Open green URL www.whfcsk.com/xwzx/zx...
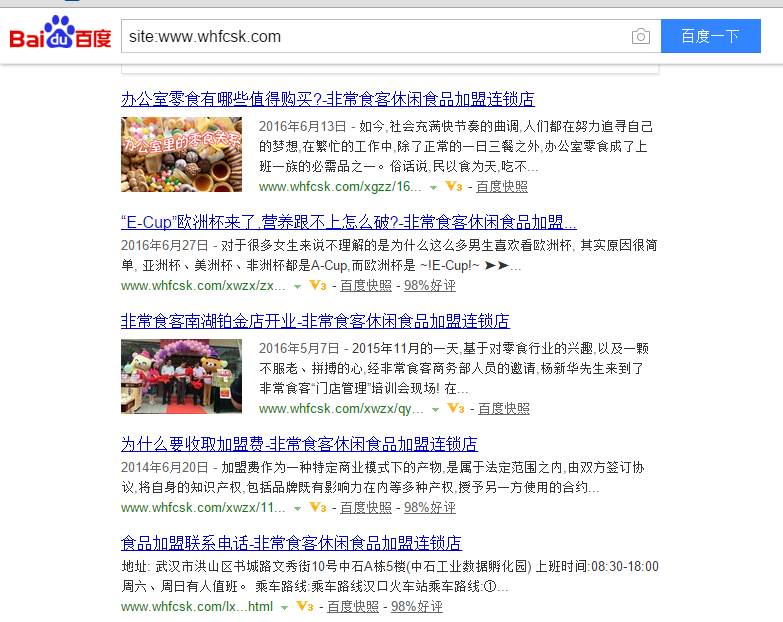This screenshot has height=622, width=783. 203,286
